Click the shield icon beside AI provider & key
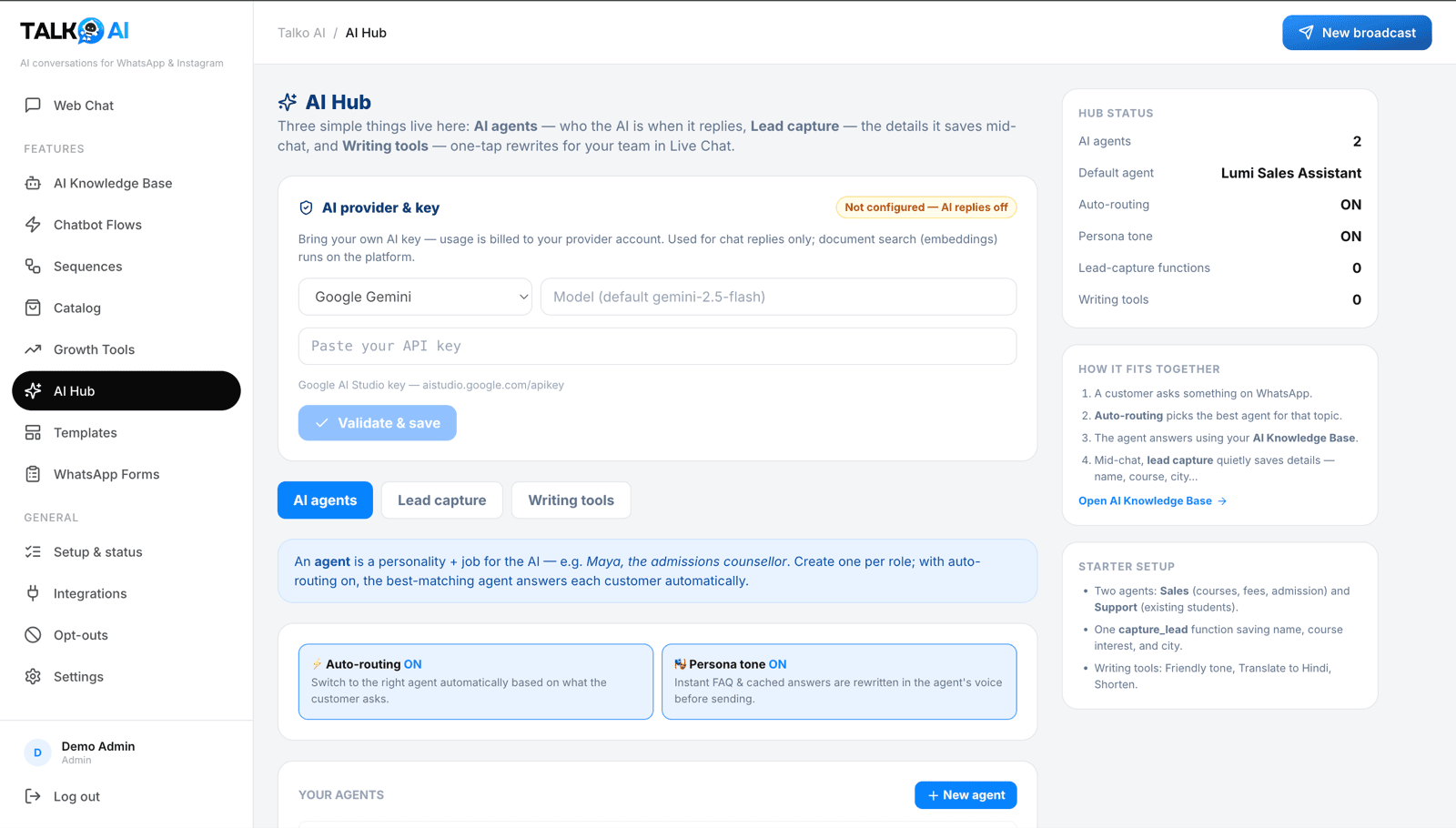 (x=306, y=207)
